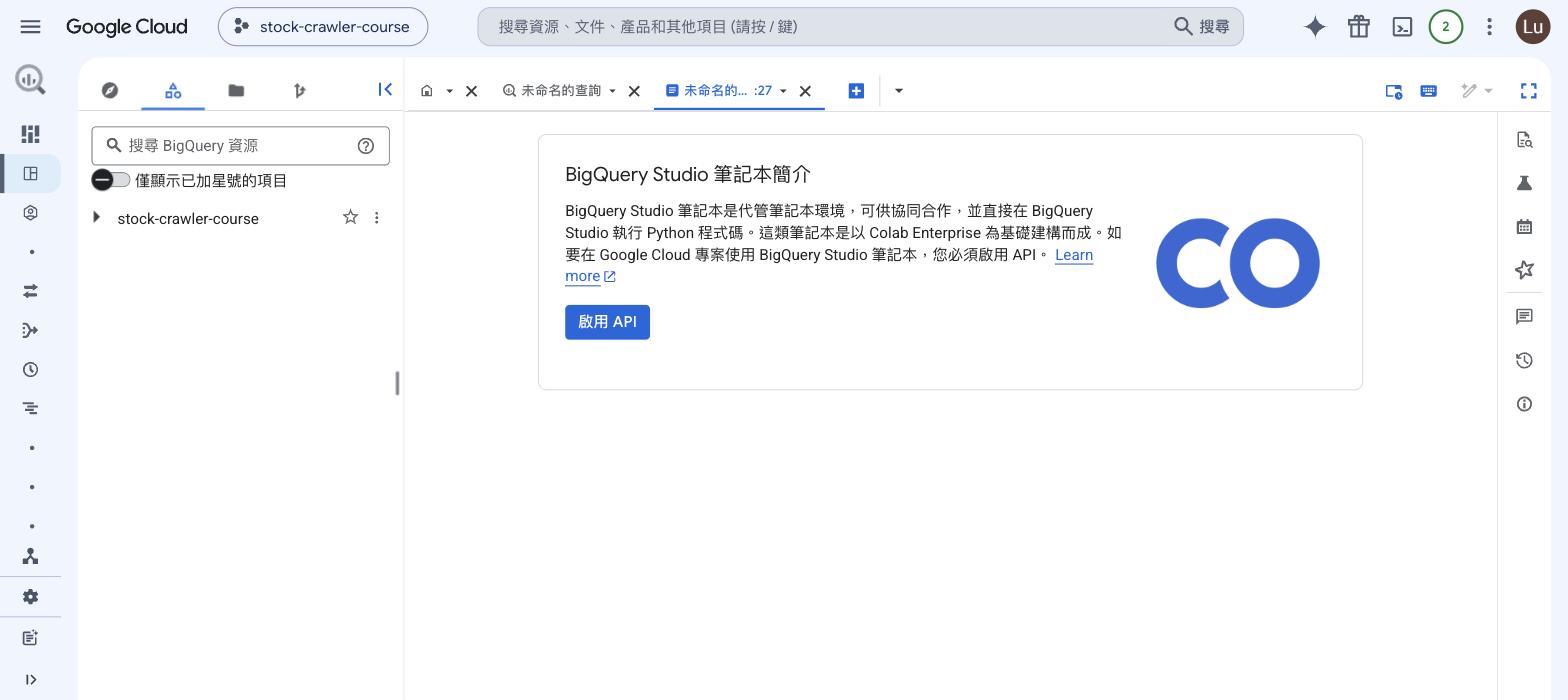Click the split tab view icon

tap(1394, 91)
